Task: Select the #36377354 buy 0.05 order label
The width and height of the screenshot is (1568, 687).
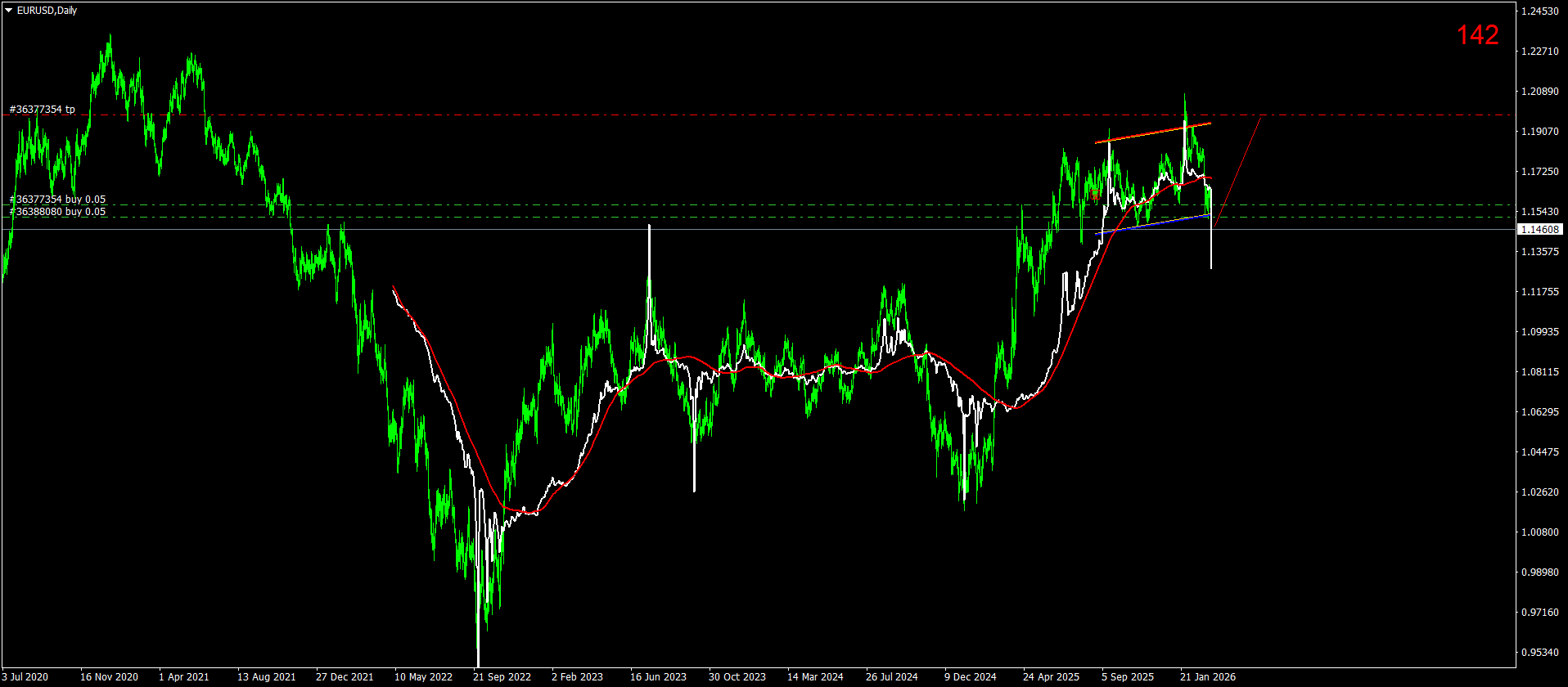Action: click(x=57, y=200)
